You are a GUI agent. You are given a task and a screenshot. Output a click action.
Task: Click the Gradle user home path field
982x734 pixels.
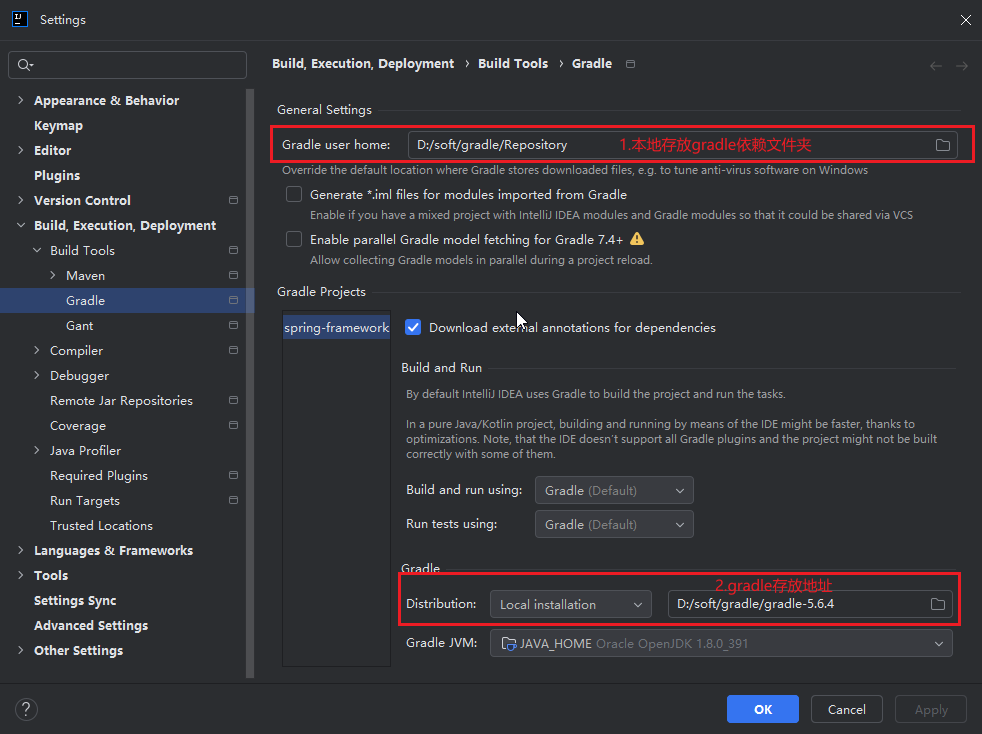click(683, 145)
